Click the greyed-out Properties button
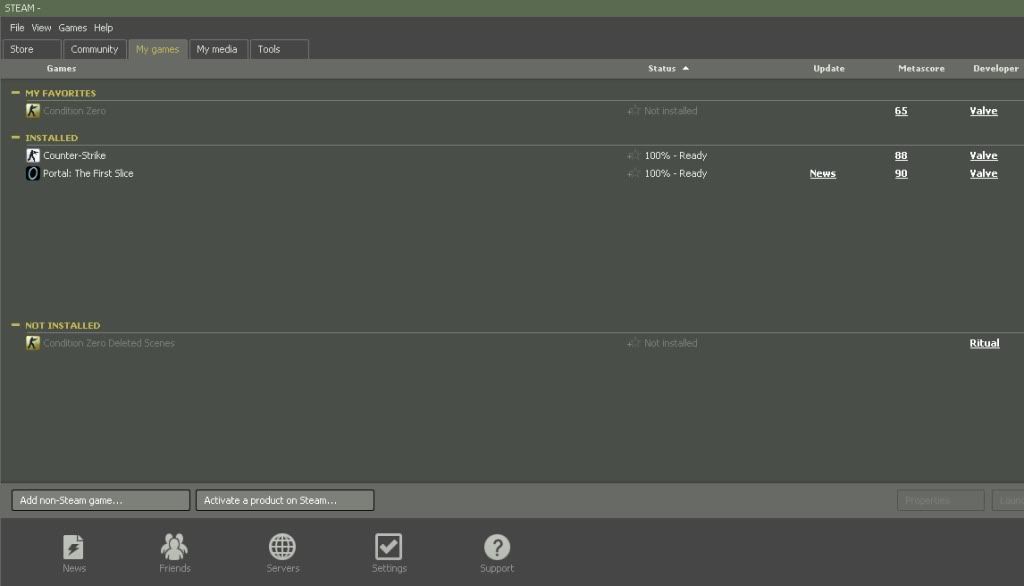 coord(940,500)
